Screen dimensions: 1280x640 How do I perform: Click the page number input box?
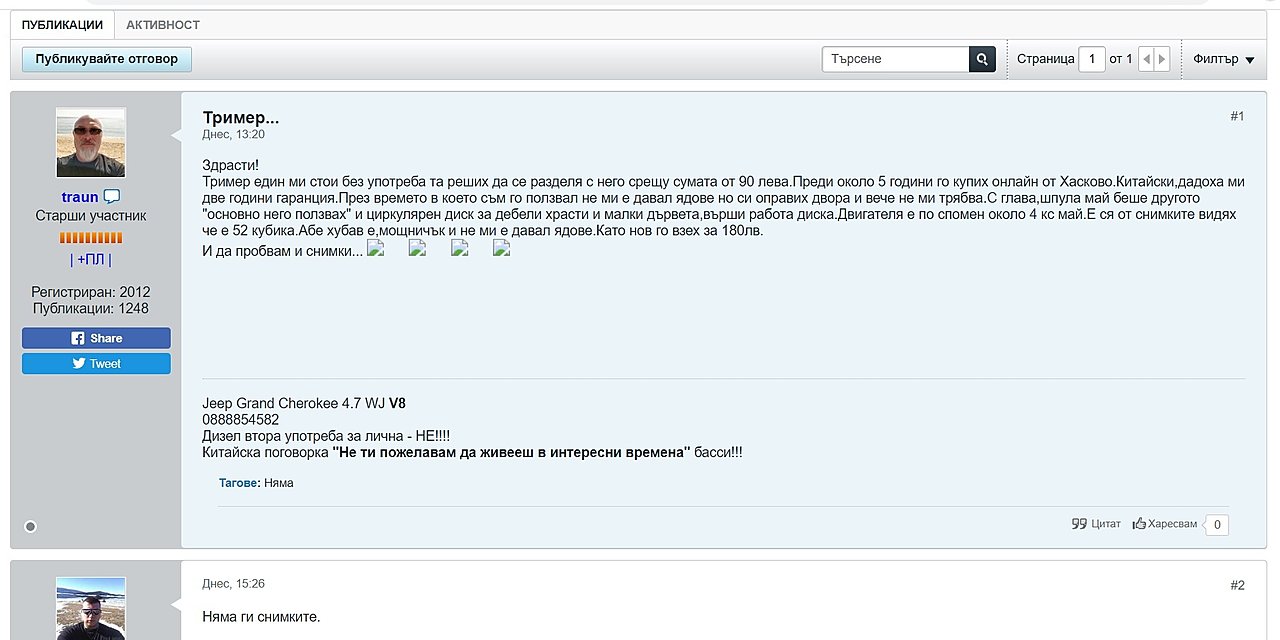point(1092,59)
